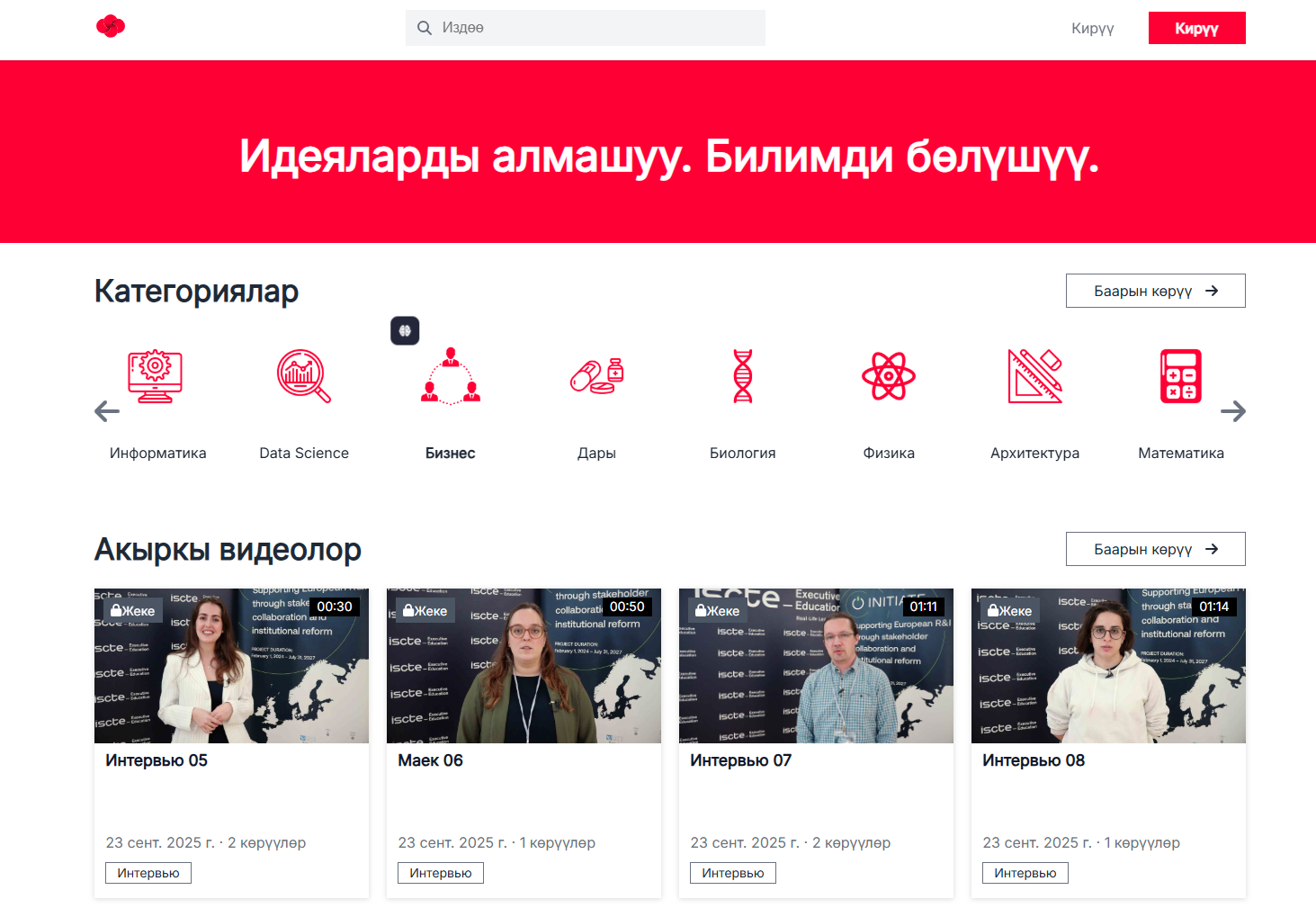The image size is (1316, 908).
Task: Select the Физика atom icon
Action: click(889, 376)
